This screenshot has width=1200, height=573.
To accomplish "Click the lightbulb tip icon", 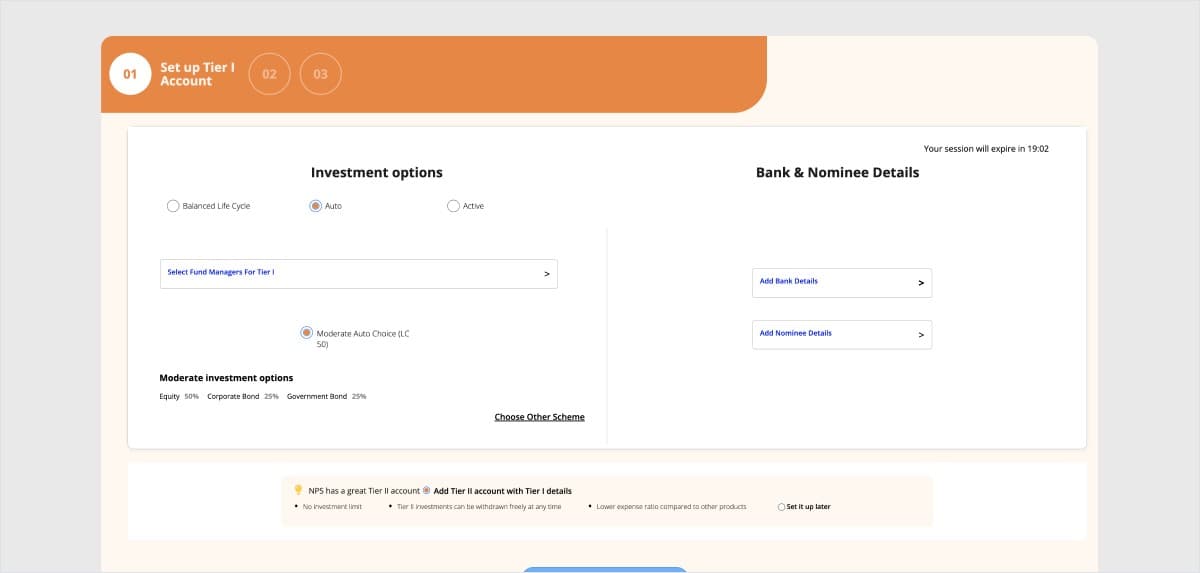I will (x=298, y=490).
